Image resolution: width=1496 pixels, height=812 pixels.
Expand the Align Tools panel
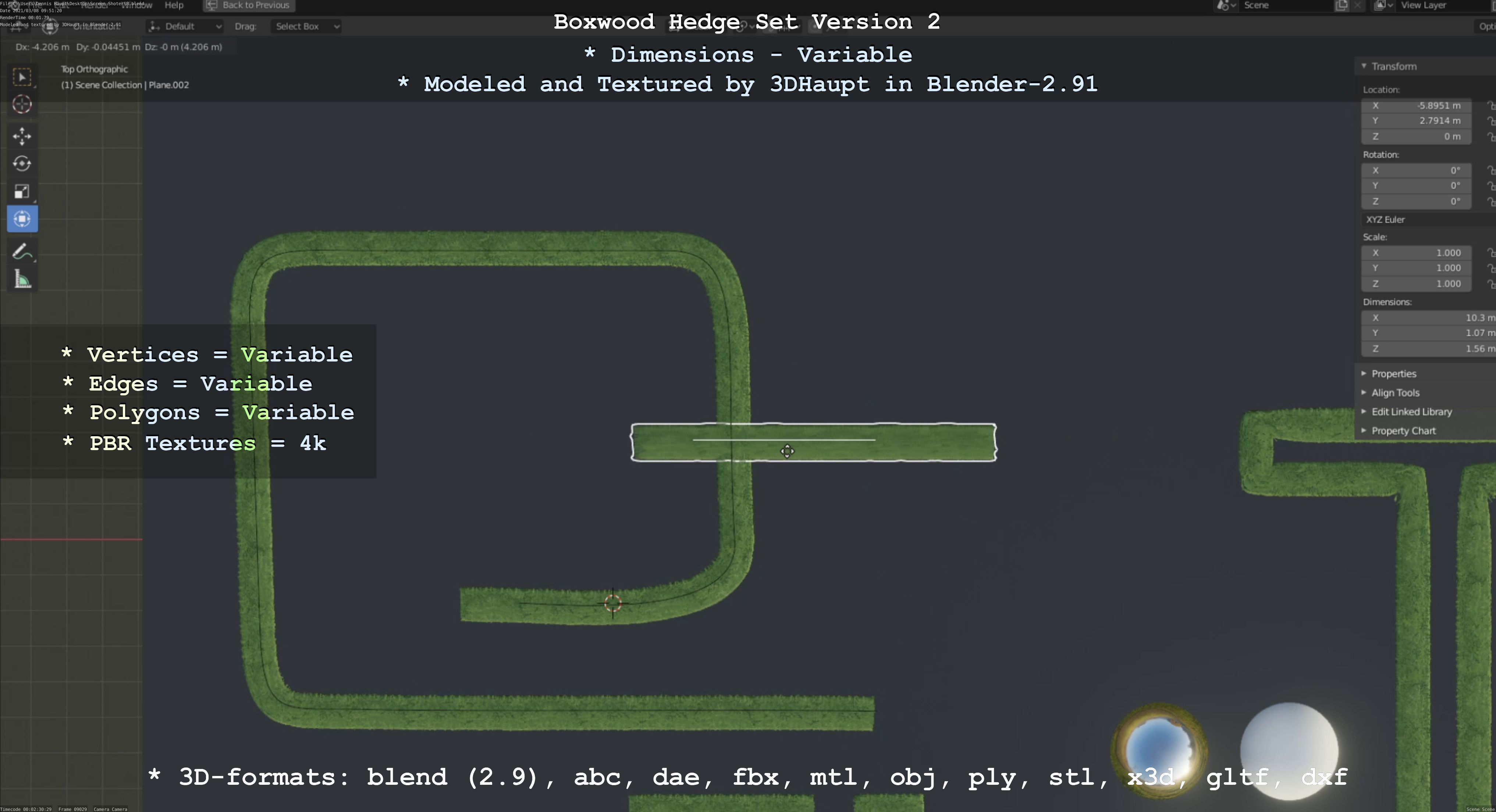[1395, 393]
